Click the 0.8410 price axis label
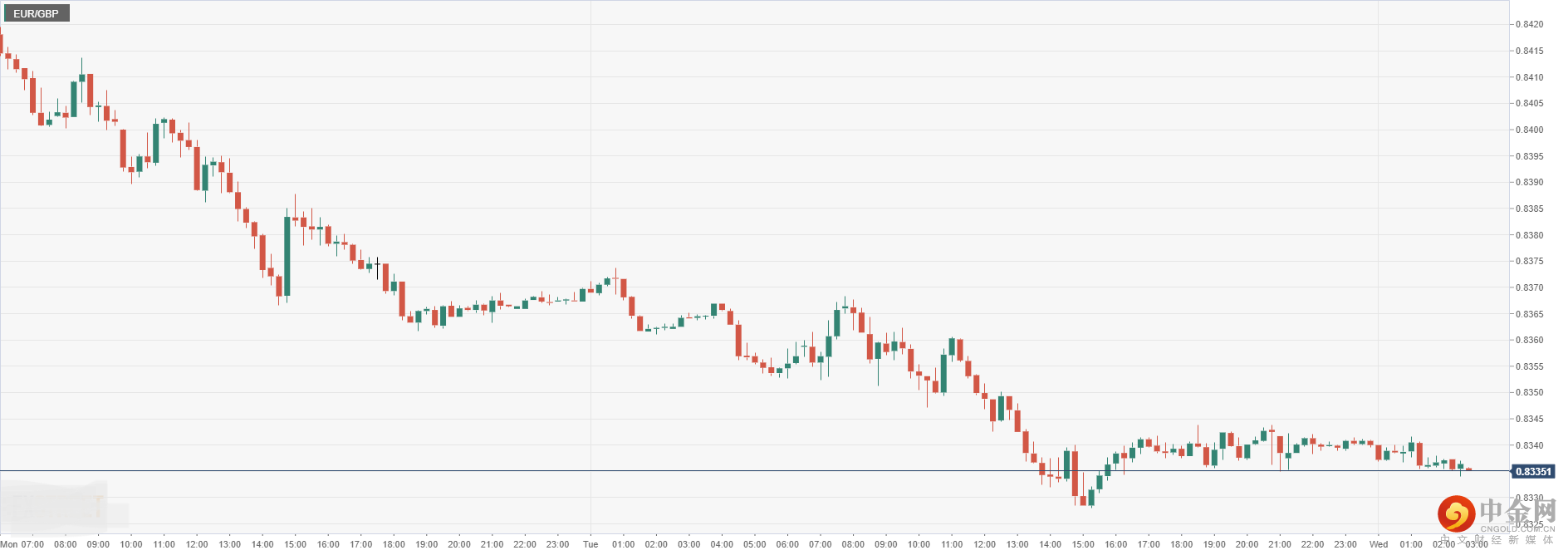1568x555 pixels. [1529, 77]
